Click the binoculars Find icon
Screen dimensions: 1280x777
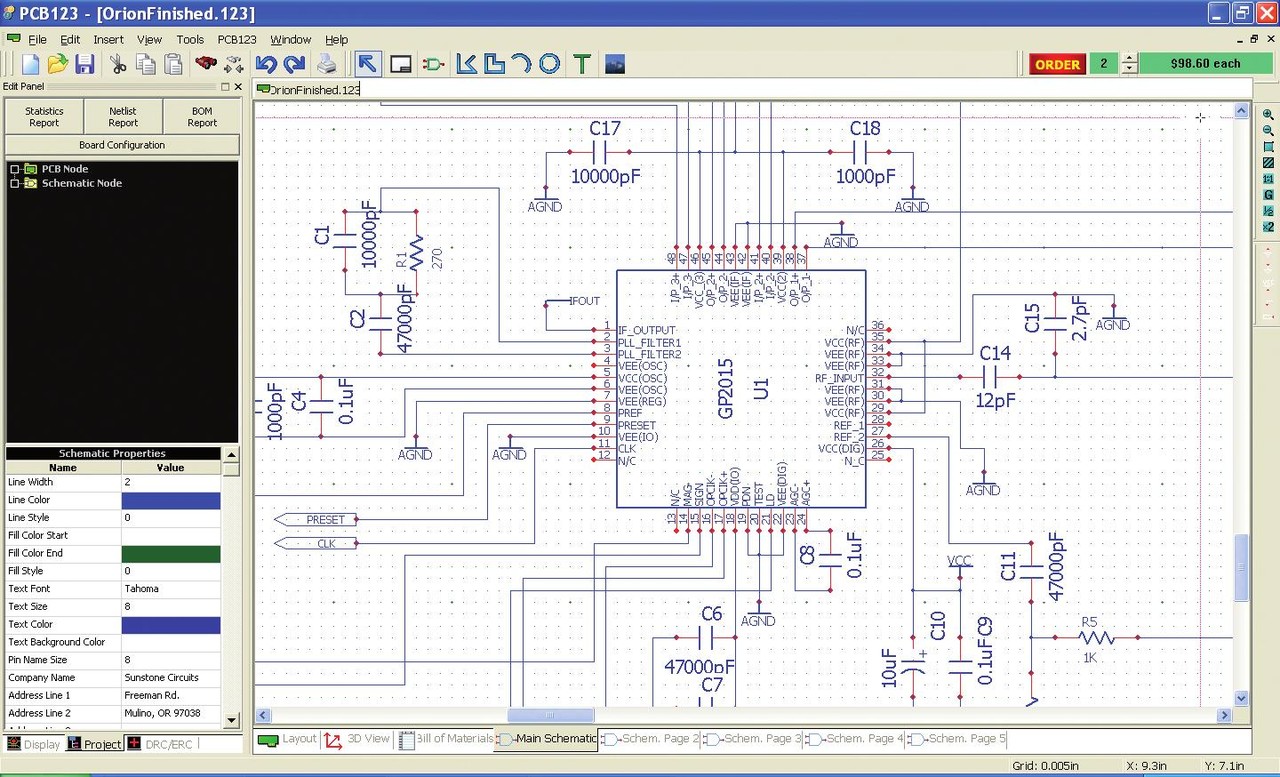(206, 64)
